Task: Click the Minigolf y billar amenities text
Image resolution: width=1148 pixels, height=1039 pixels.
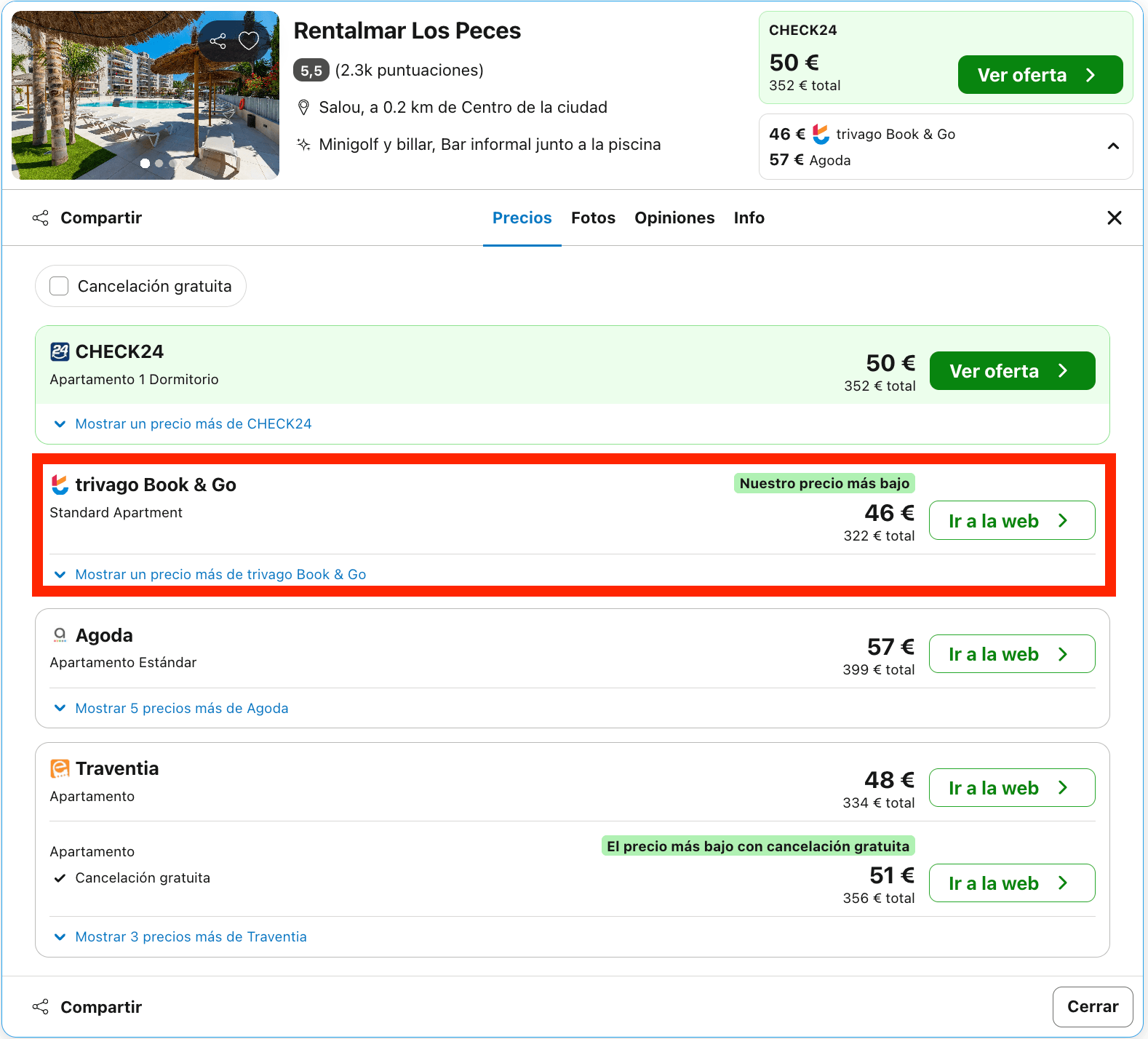Action: (x=490, y=145)
